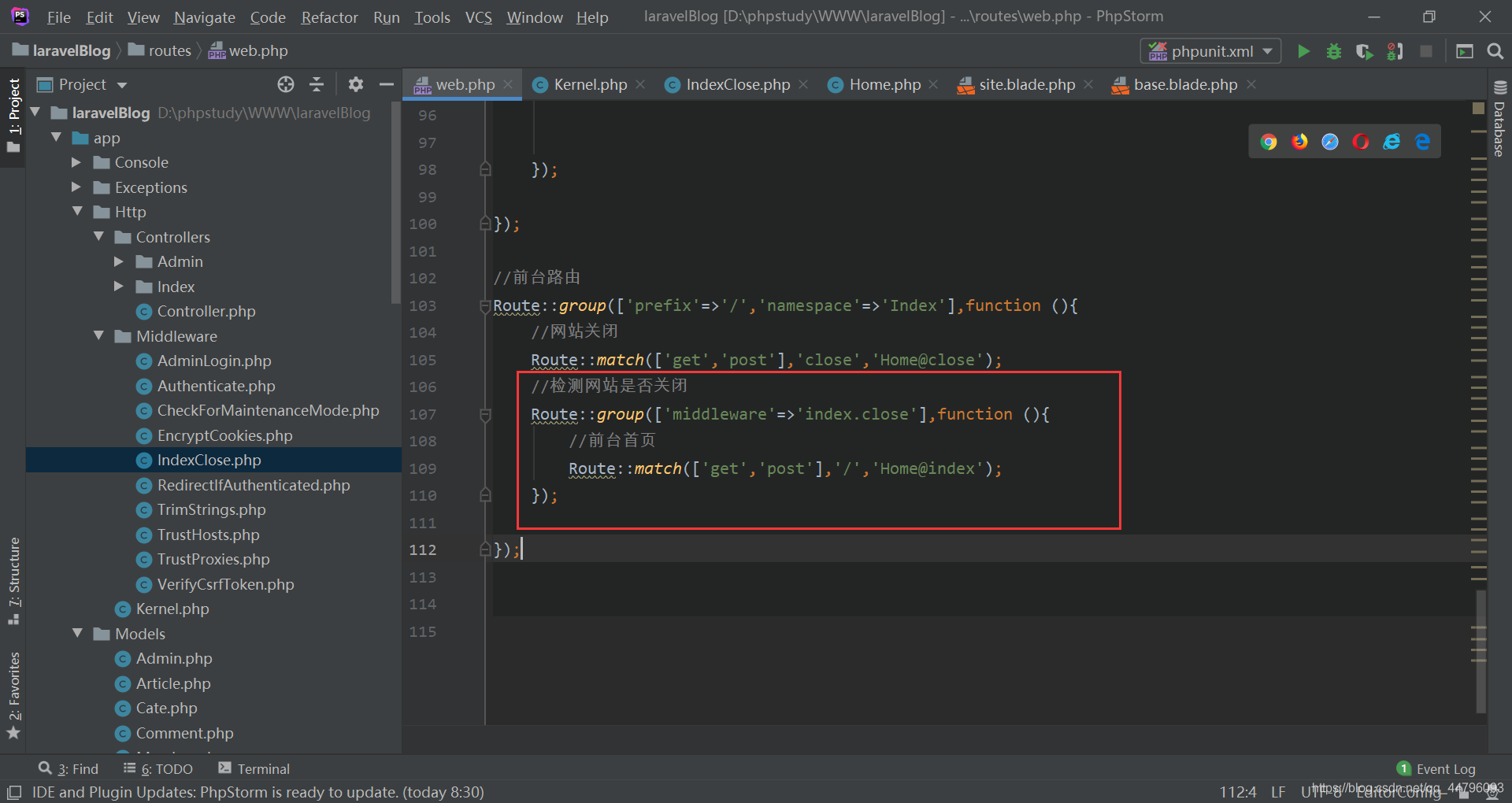Screen dimensions: 1512x803
Task: Select IndexClose.php in project tree
Action: [x=213, y=460]
